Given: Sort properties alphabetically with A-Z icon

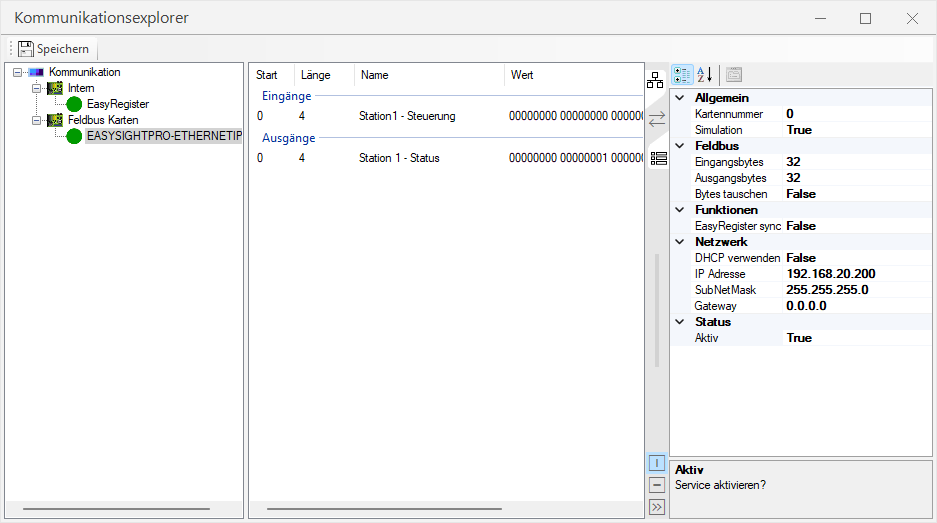Looking at the screenshot, I should click(x=704, y=75).
